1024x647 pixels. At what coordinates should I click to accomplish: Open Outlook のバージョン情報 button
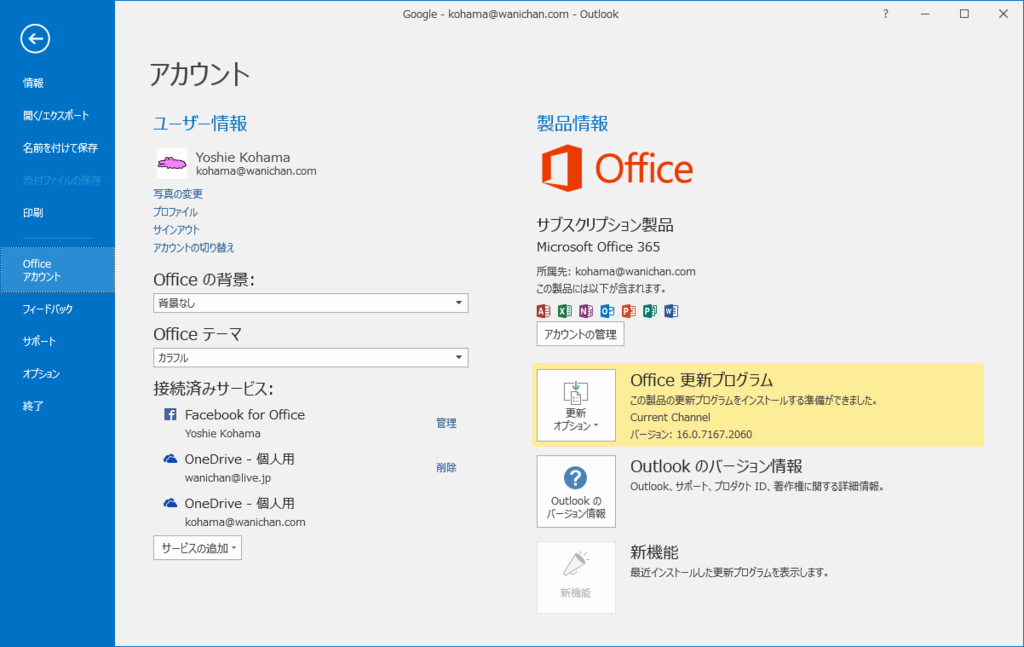(x=576, y=492)
